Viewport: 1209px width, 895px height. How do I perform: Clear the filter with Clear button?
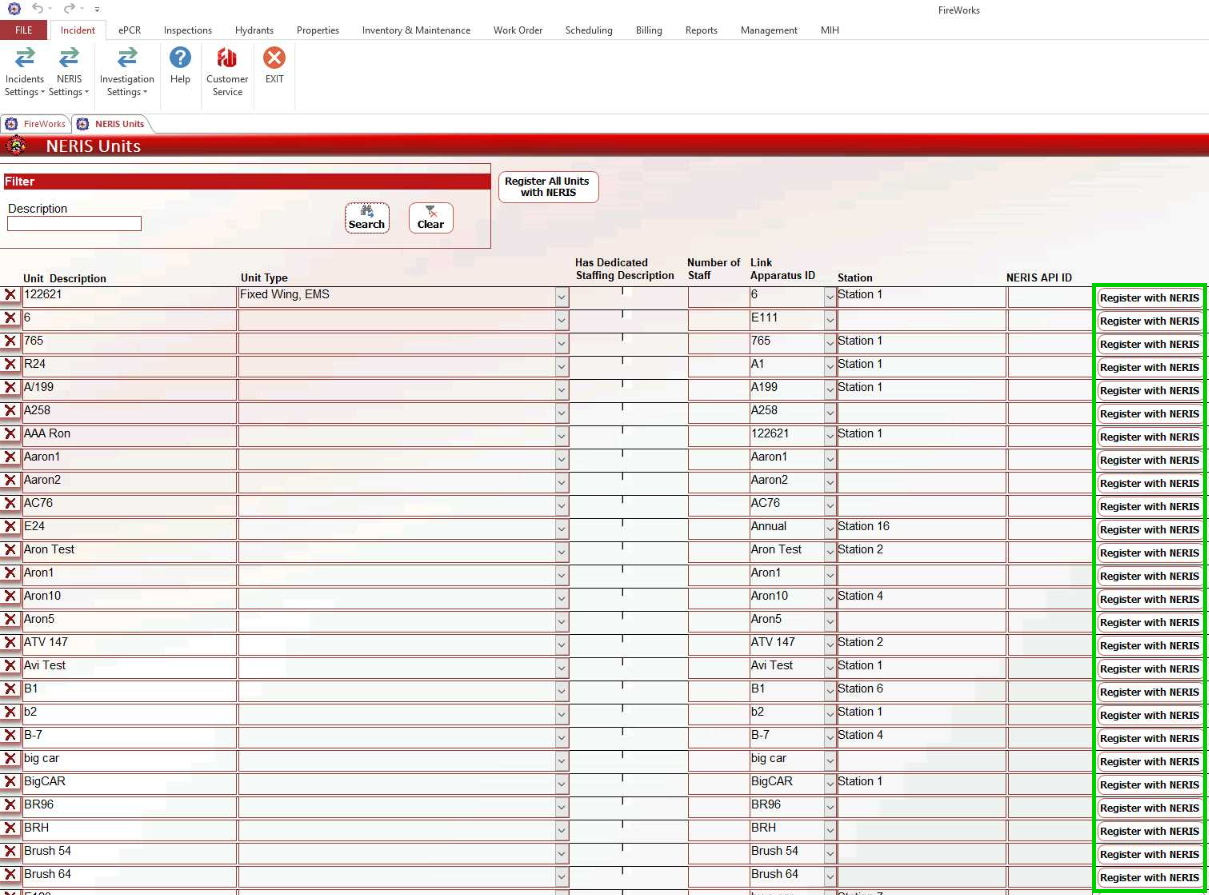[431, 217]
